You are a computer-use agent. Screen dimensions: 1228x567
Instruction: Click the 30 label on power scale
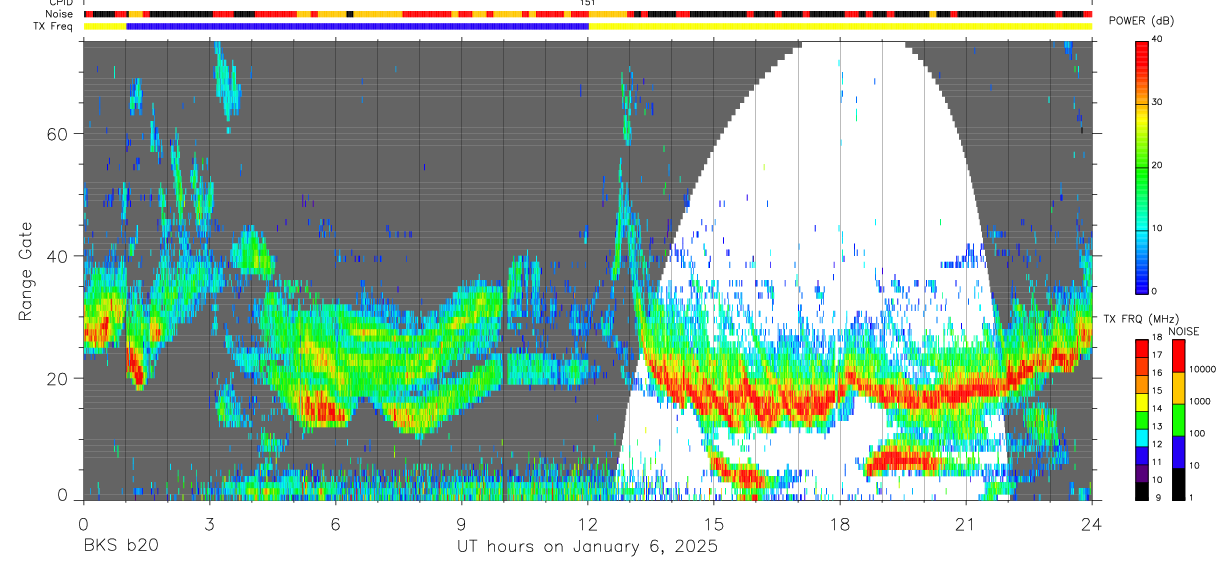pos(1155,103)
